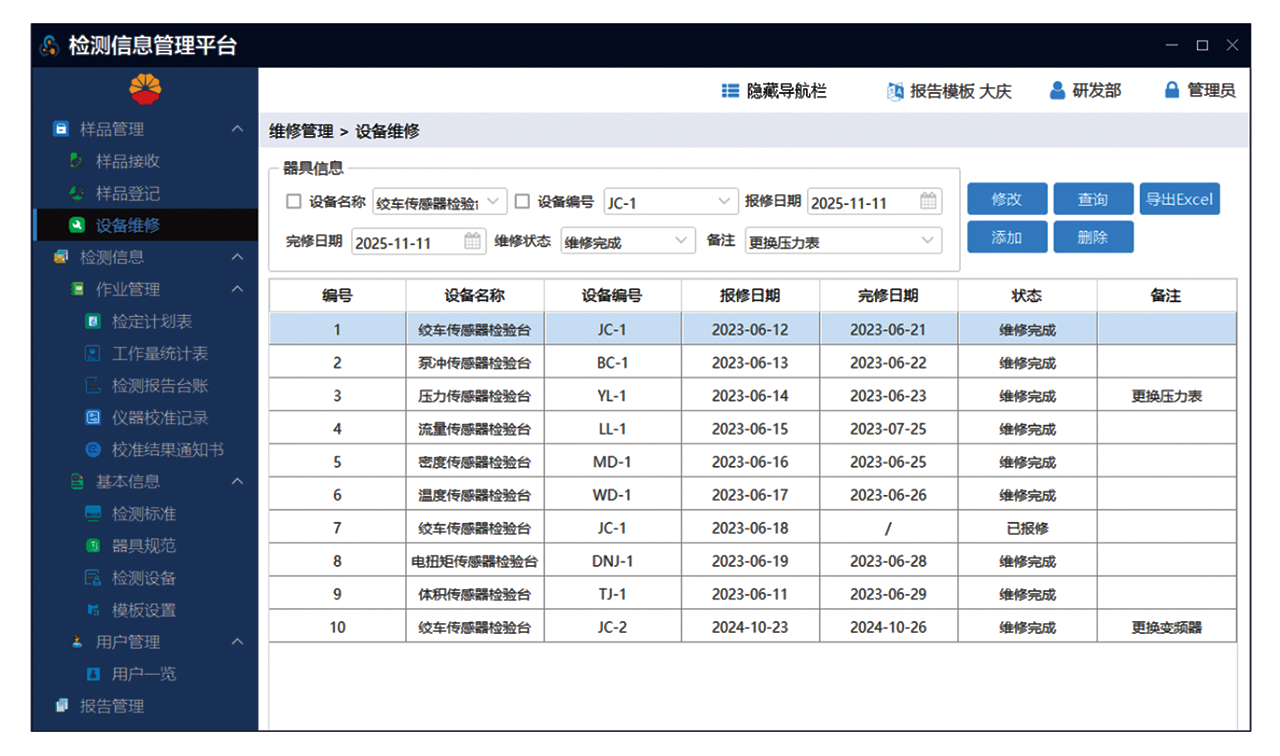Open the 维修状态 dropdown

click(681, 241)
